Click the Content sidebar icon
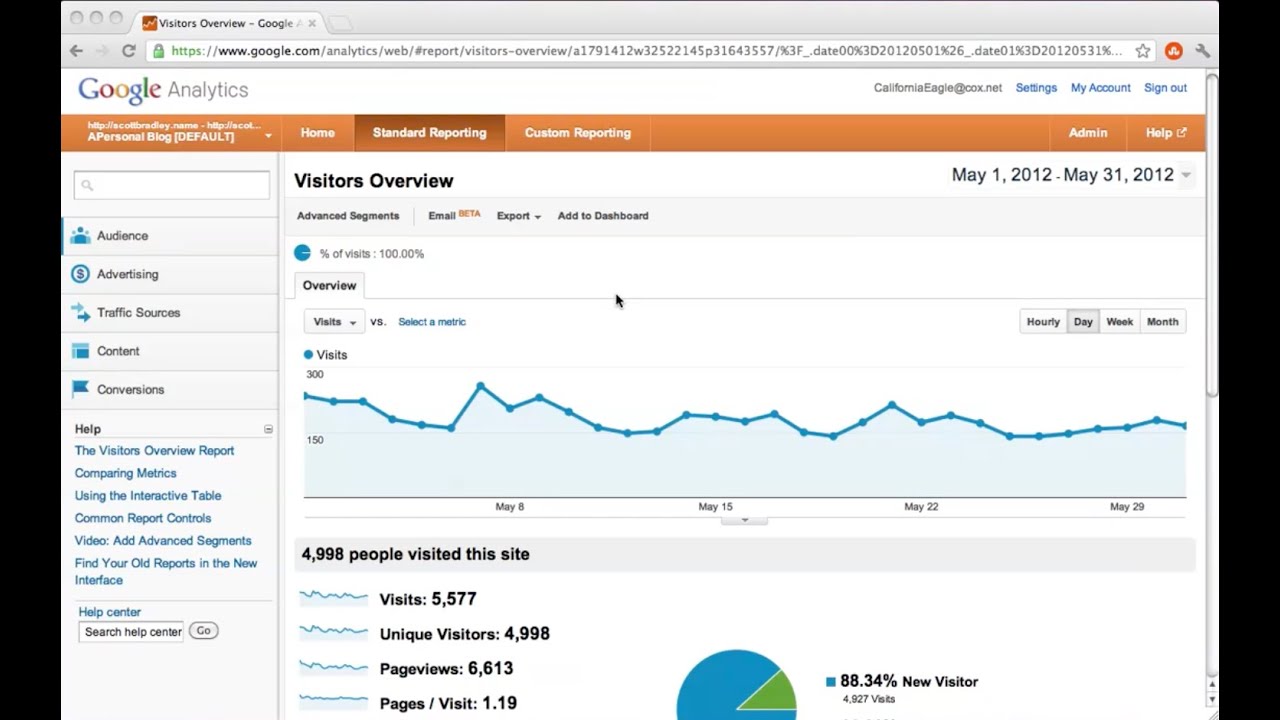The height and width of the screenshot is (720, 1280). pos(80,351)
